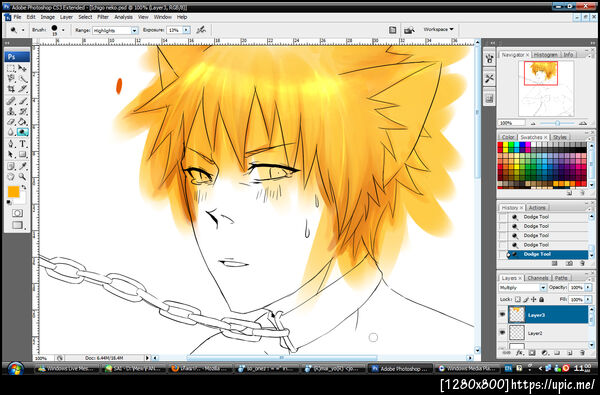Toggle lock transparent pixels
The width and height of the screenshot is (600, 395).
click(x=518, y=299)
